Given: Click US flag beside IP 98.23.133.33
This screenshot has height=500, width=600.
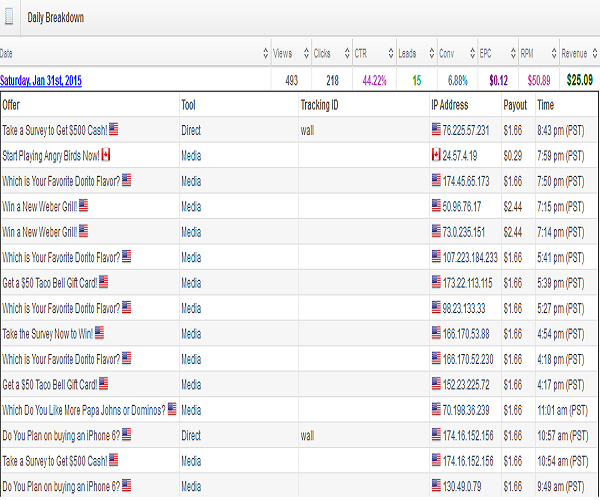Looking at the screenshot, I should (x=436, y=308).
